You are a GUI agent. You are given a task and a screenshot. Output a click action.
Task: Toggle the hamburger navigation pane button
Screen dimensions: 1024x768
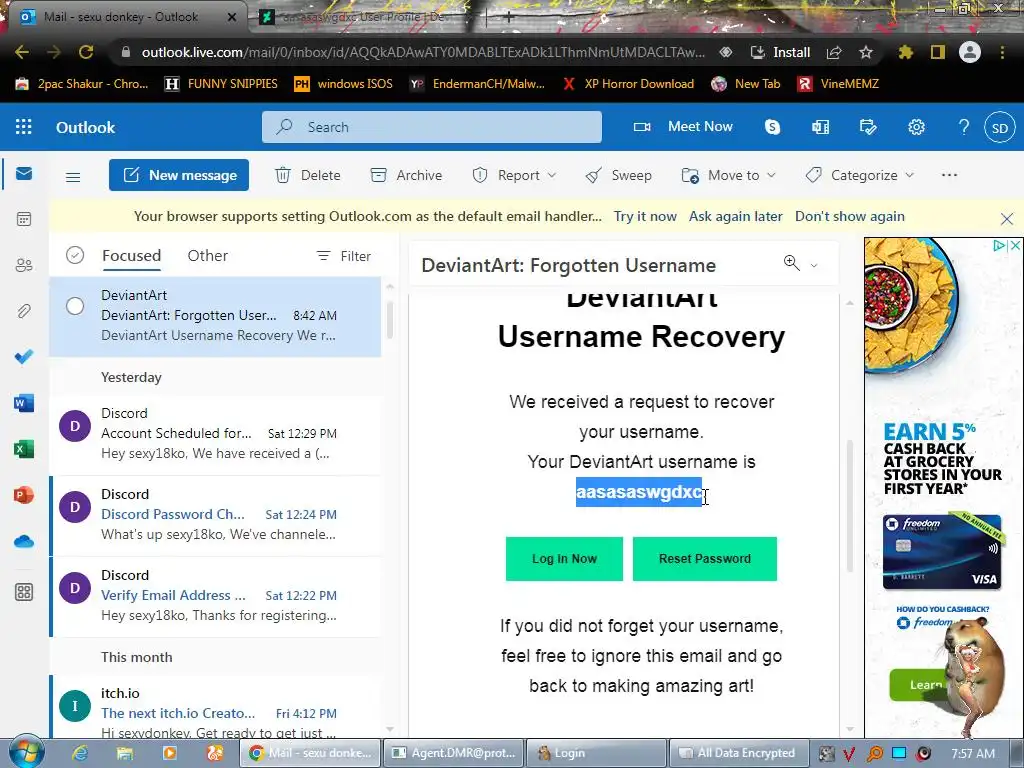coord(73,176)
